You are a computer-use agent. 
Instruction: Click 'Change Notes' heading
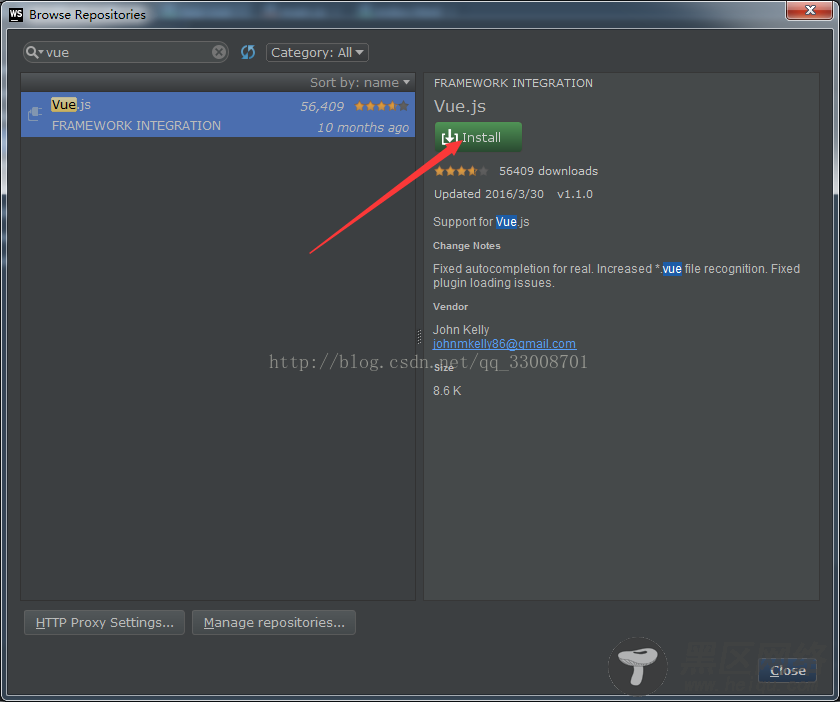coord(467,245)
